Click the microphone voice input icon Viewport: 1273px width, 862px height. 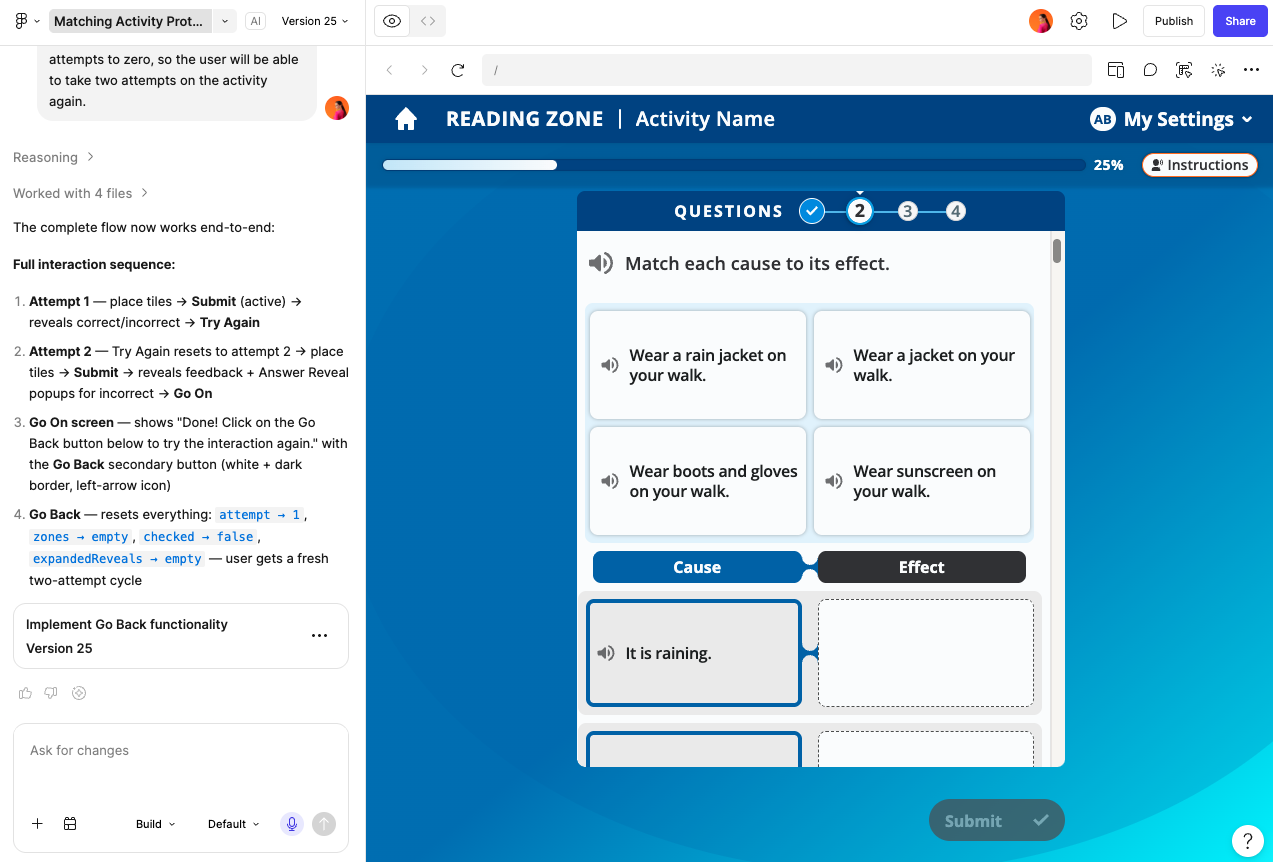coord(292,824)
